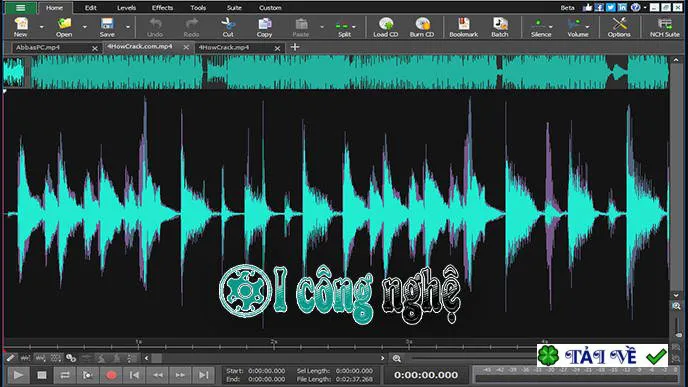Switch to the Edit tab
The width and height of the screenshot is (688, 387).
pos(91,8)
